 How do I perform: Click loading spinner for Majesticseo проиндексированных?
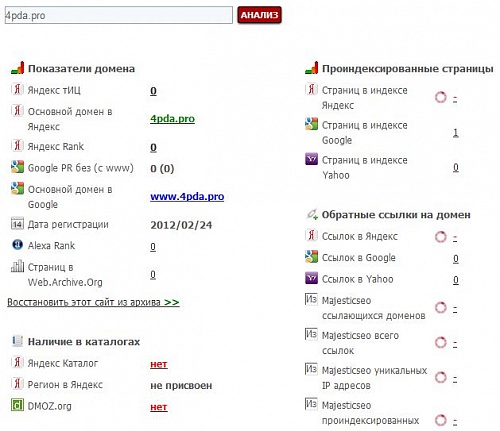[x=441, y=420]
